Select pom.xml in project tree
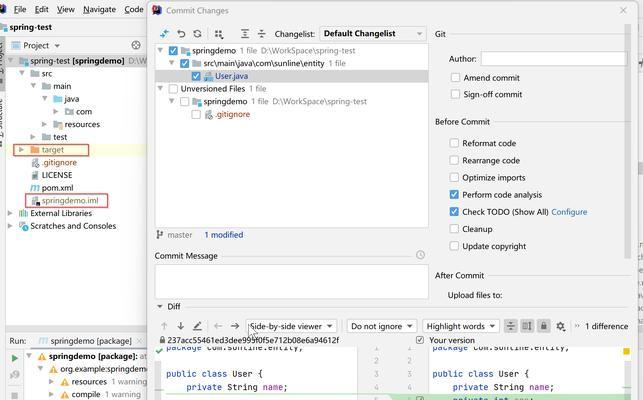 (x=57, y=188)
